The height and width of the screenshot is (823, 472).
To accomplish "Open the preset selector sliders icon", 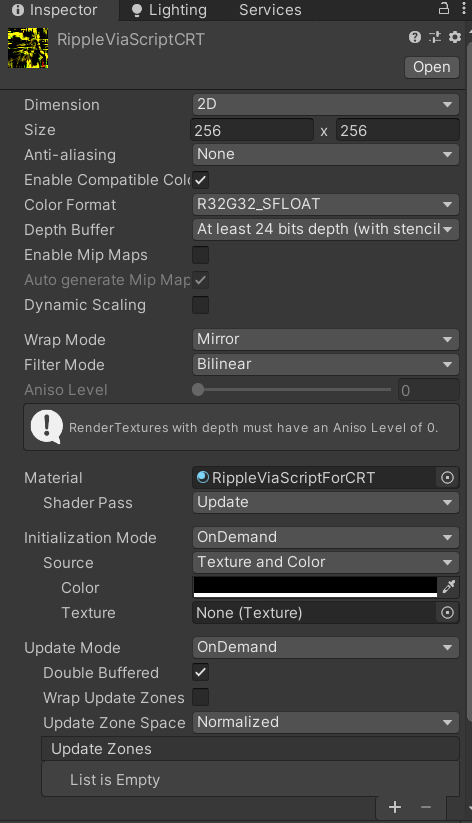I will 435,37.
